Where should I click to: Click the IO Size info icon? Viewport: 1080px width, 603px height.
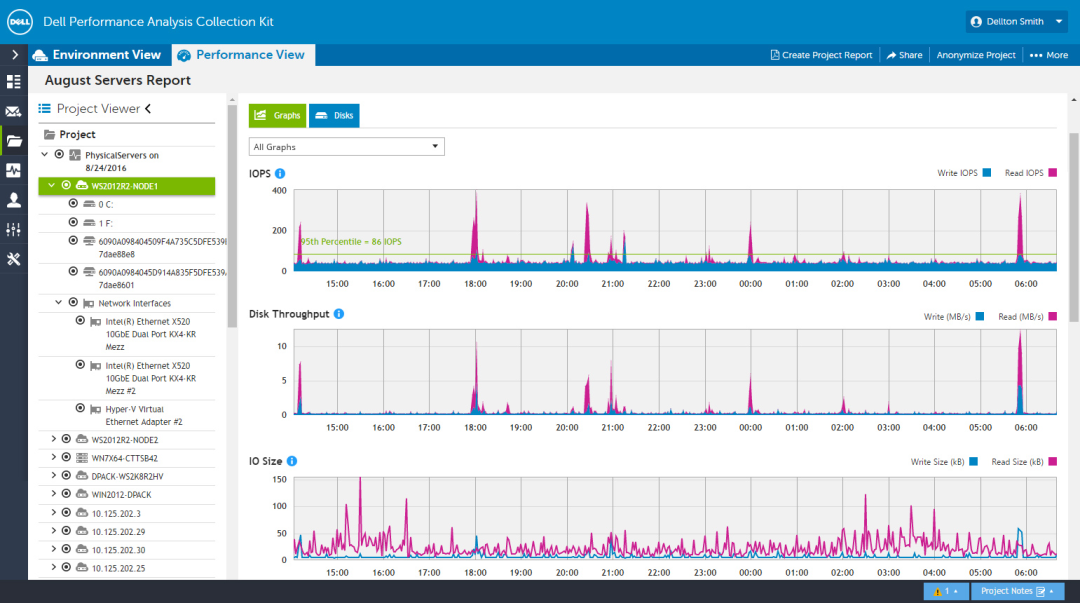click(292, 461)
